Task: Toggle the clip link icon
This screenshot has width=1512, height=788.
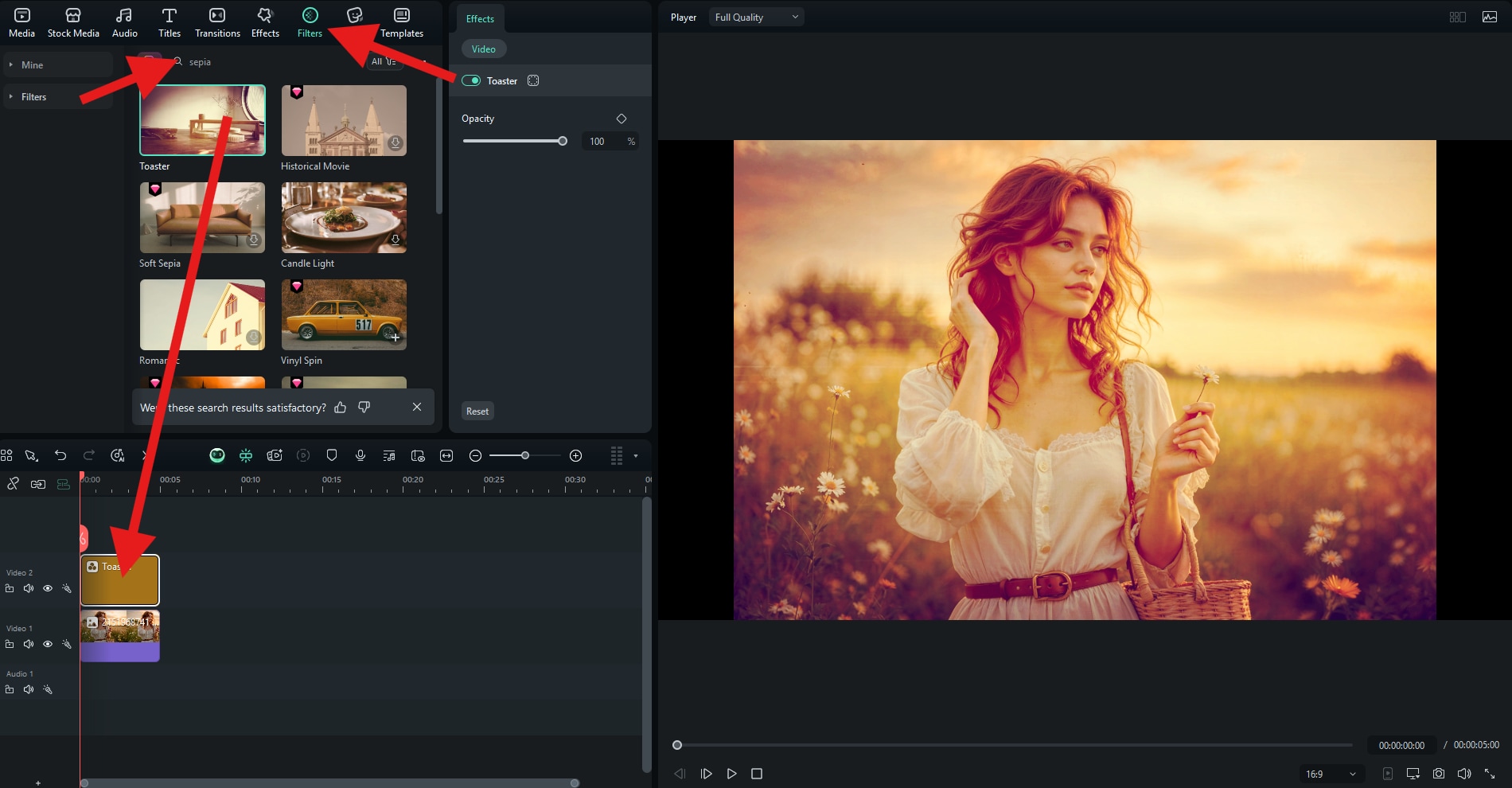Action: point(13,484)
